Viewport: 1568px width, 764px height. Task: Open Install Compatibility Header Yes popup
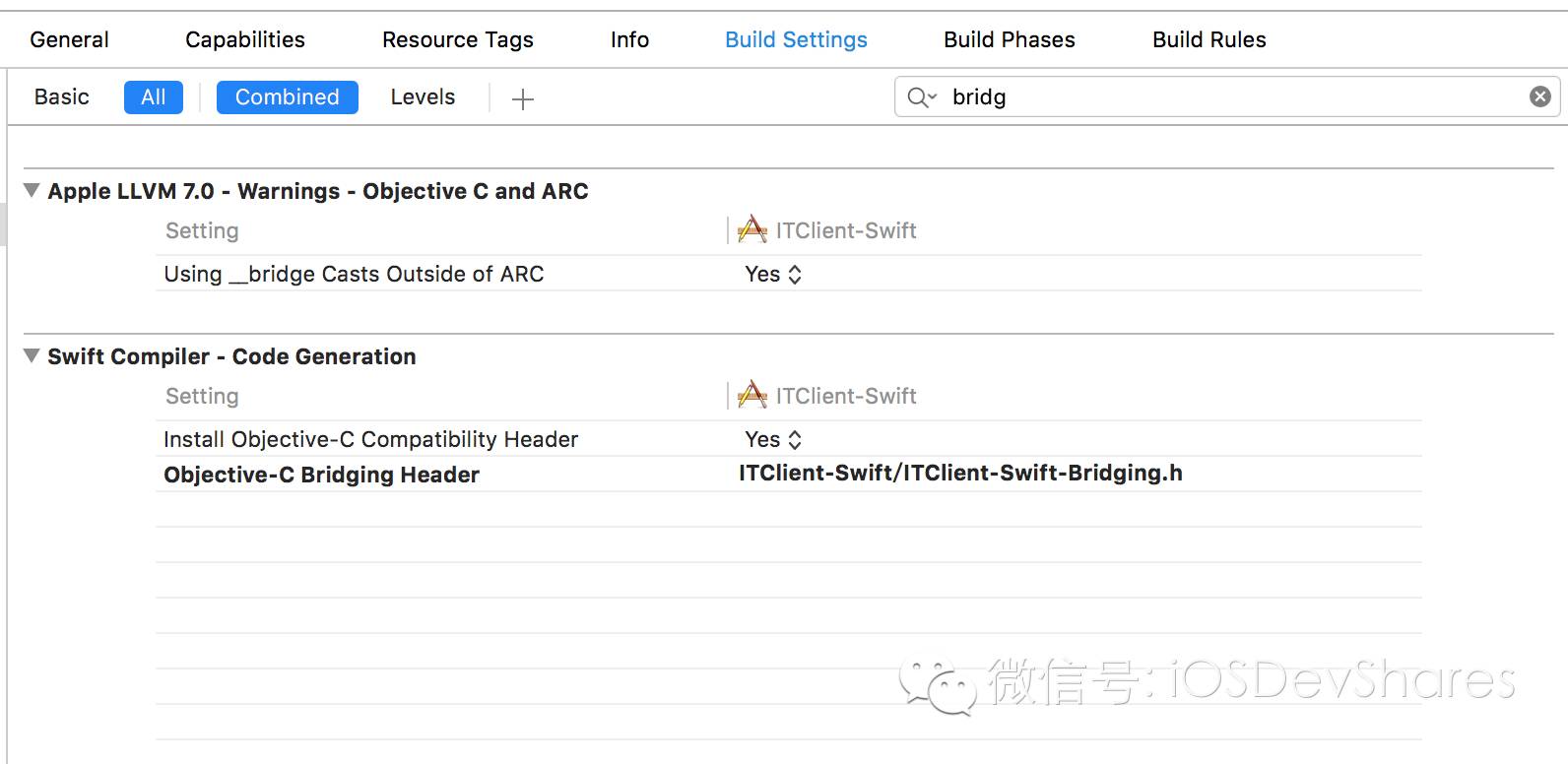tap(773, 440)
